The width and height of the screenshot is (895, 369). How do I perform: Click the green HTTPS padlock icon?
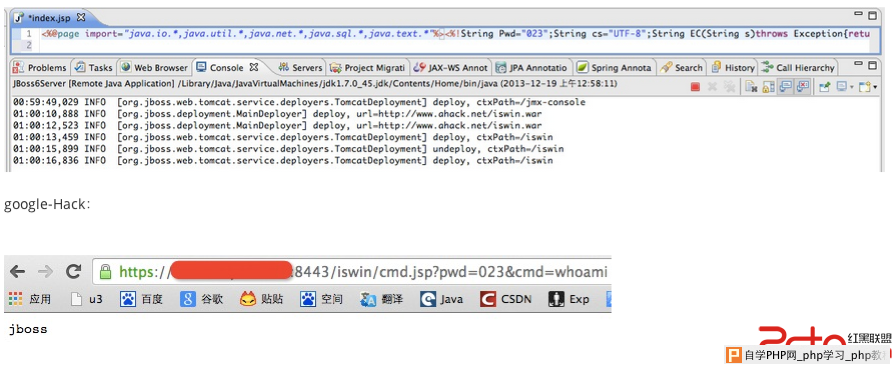pyautogui.click(x=105, y=271)
